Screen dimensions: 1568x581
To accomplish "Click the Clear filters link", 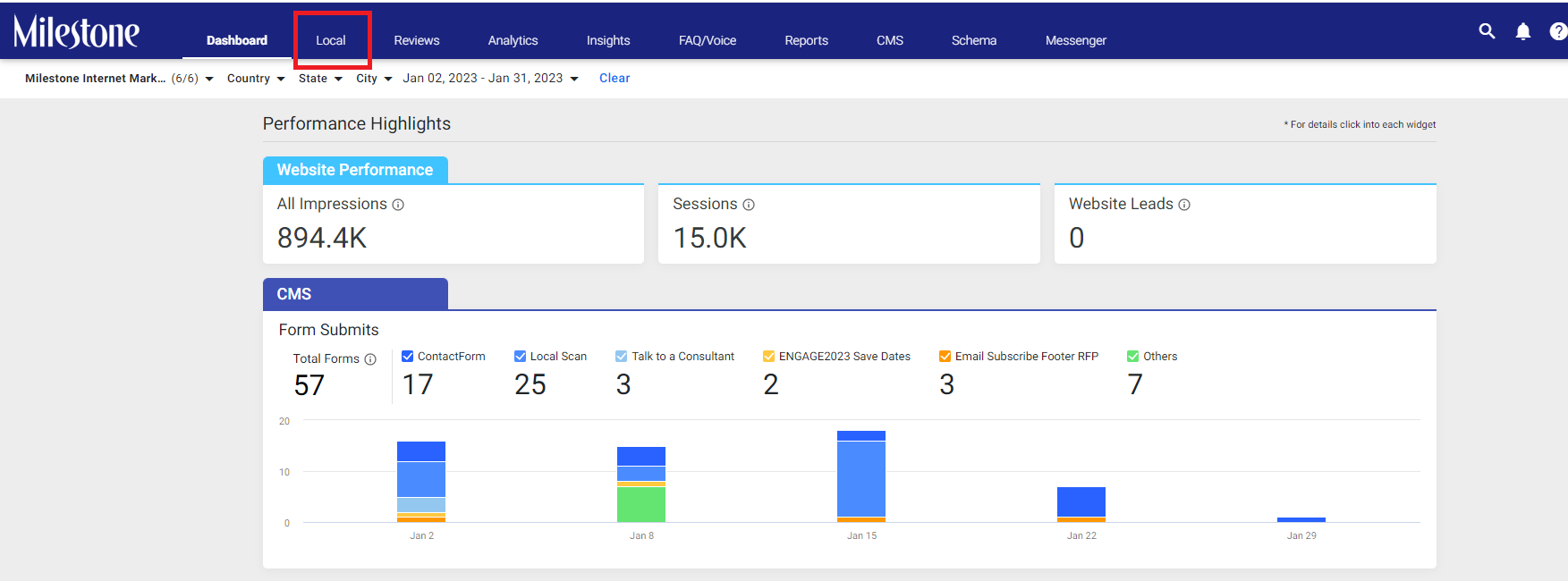I will pos(614,79).
